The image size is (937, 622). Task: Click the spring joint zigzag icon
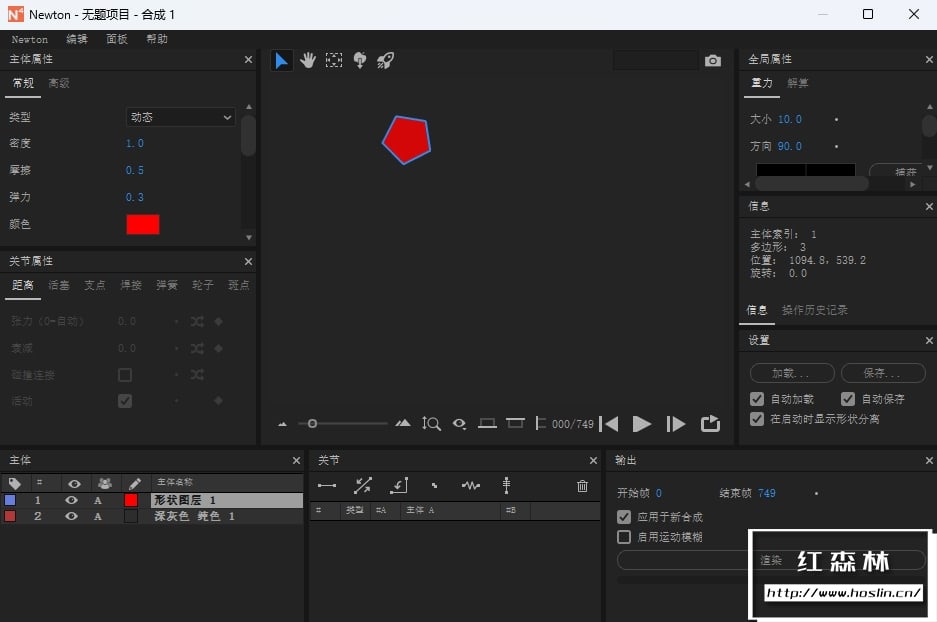[x=471, y=486]
